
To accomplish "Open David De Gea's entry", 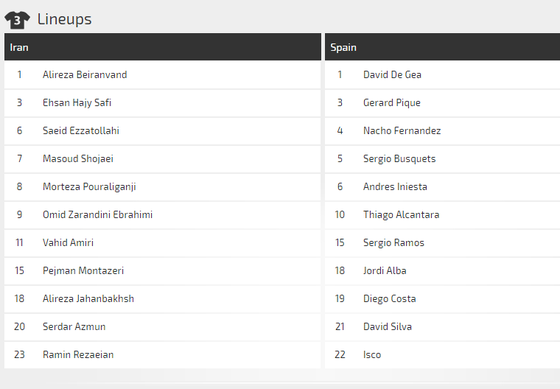I will point(392,75).
